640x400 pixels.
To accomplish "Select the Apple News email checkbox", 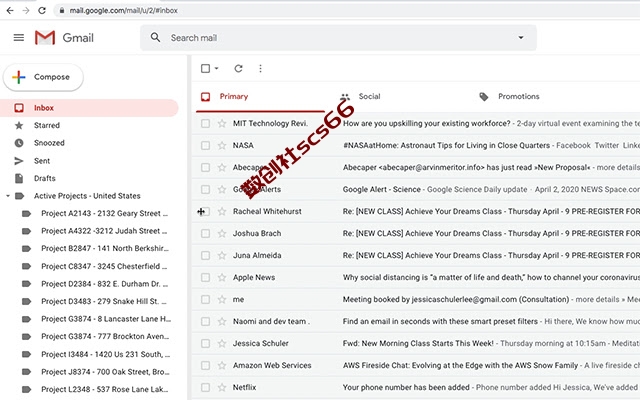I will pyautogui.click(x=205, y=278).
